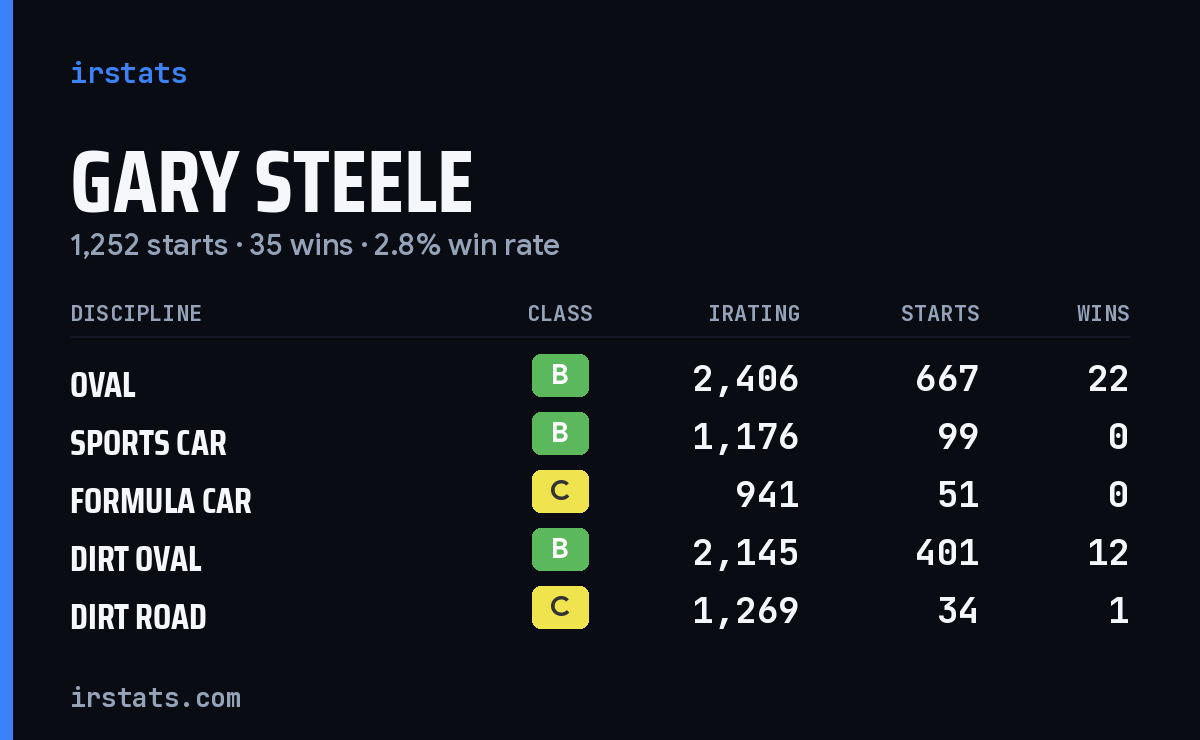
Task: Click the 1,252 starts summary line
Action: [x=315, y=245]
